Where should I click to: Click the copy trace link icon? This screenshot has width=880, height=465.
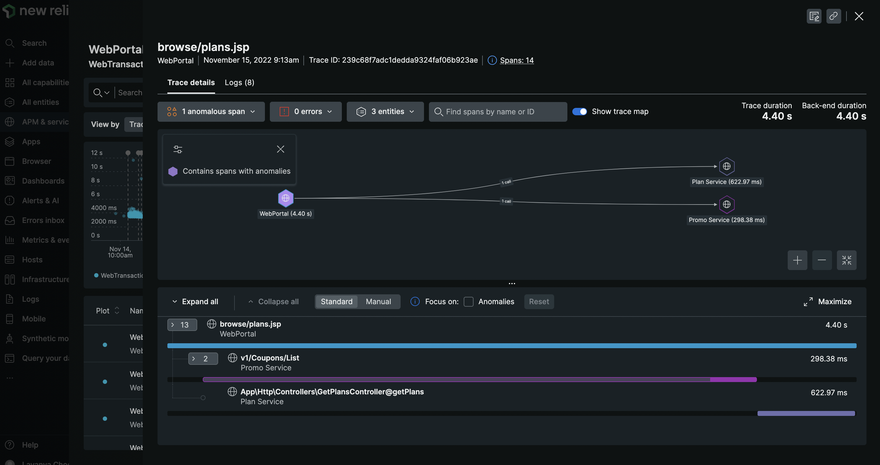[x=833, y=16]
